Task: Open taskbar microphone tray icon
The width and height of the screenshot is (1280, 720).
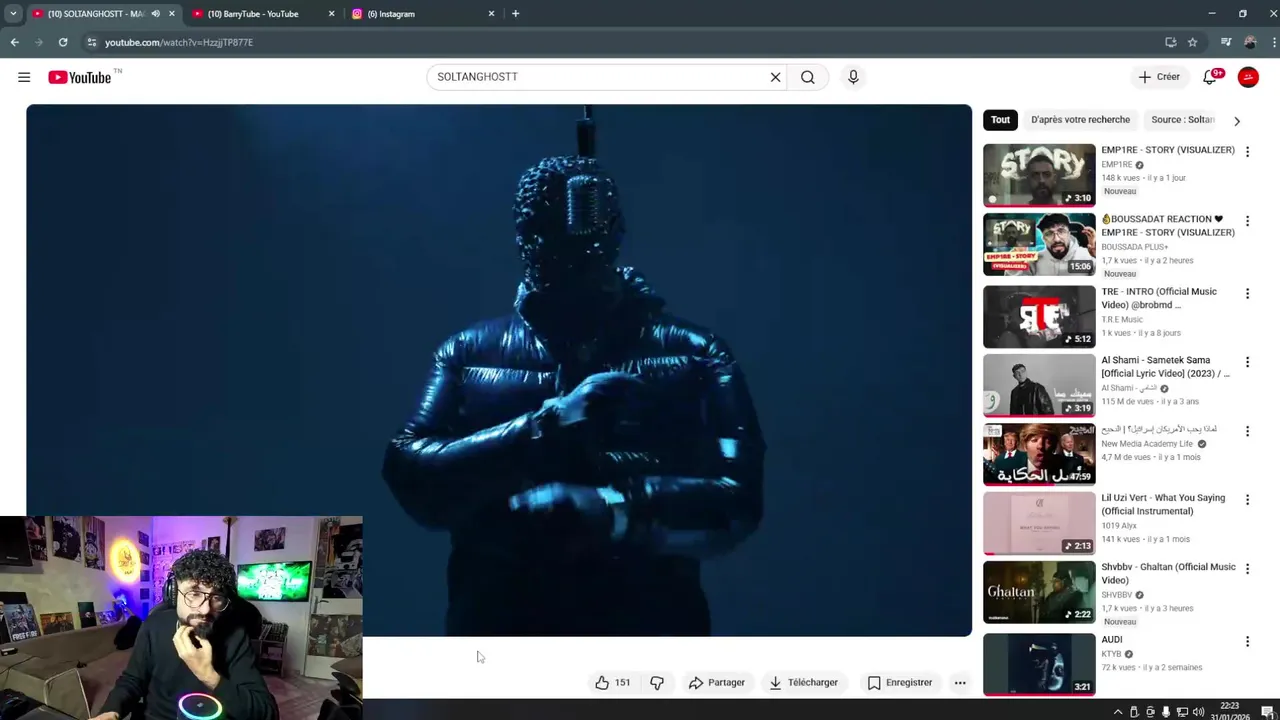Action: (1166, 712)
